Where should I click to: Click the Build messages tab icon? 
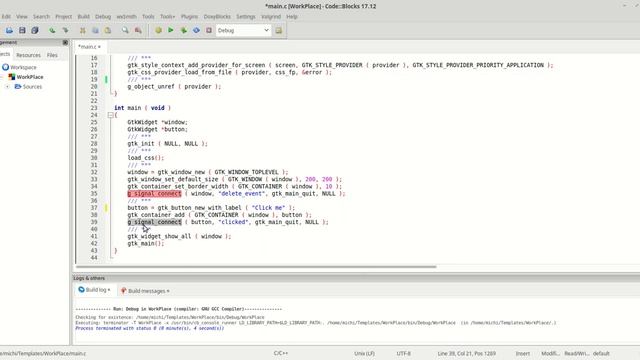123,291
